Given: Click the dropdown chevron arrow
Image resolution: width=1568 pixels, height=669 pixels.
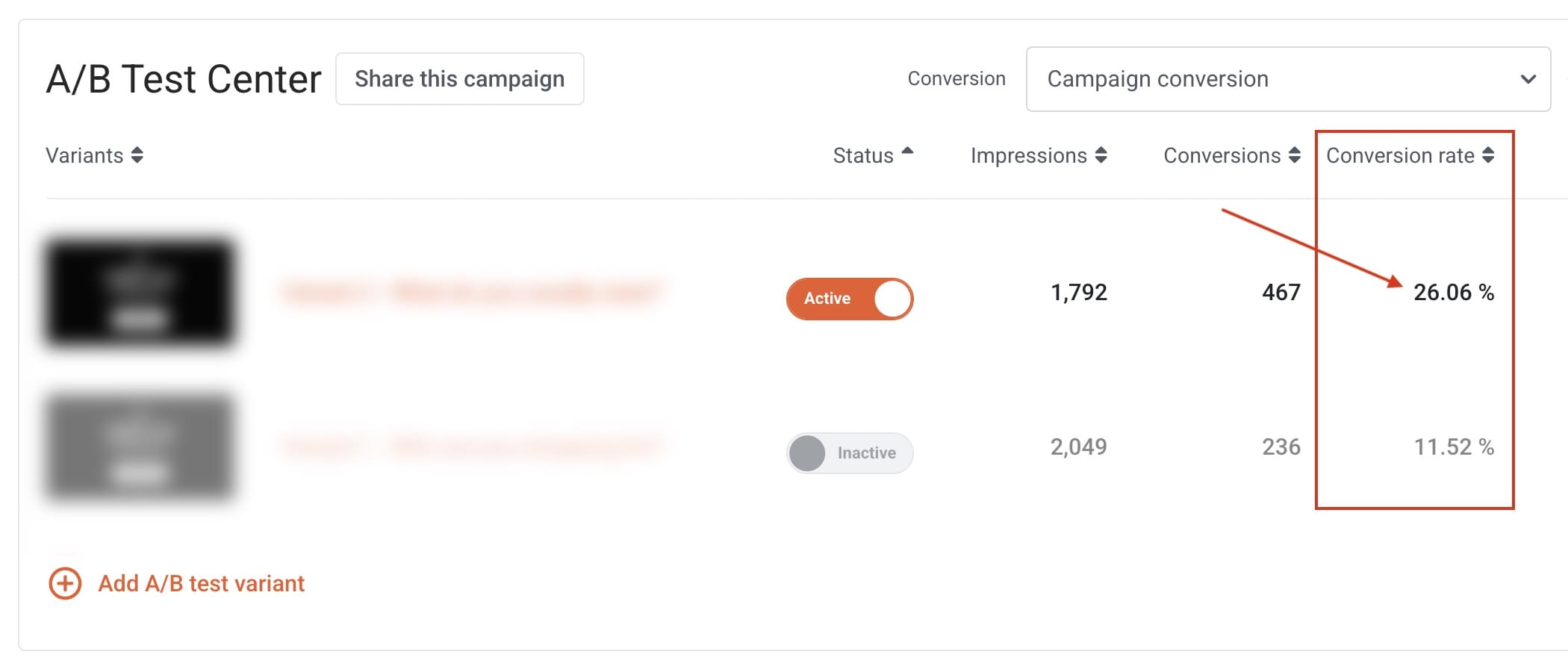Looking at the screenshot, I should [1528, 79].
